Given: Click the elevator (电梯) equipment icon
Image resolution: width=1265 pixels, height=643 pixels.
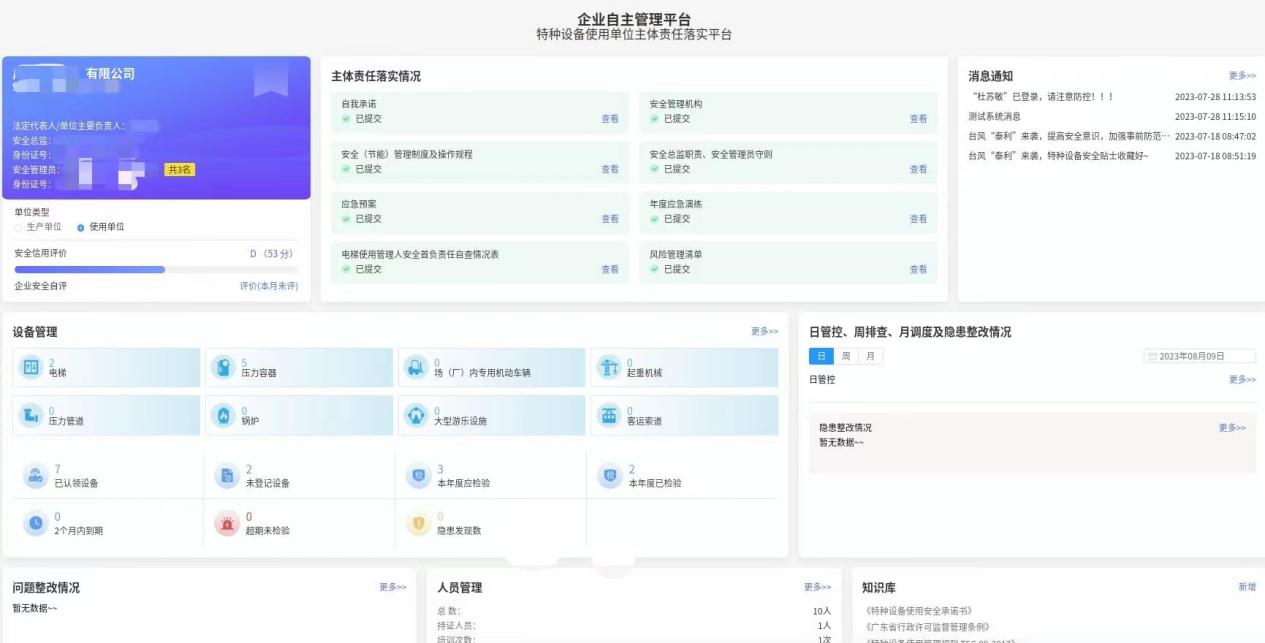Looking at the screenshot, I should (31, 368).
